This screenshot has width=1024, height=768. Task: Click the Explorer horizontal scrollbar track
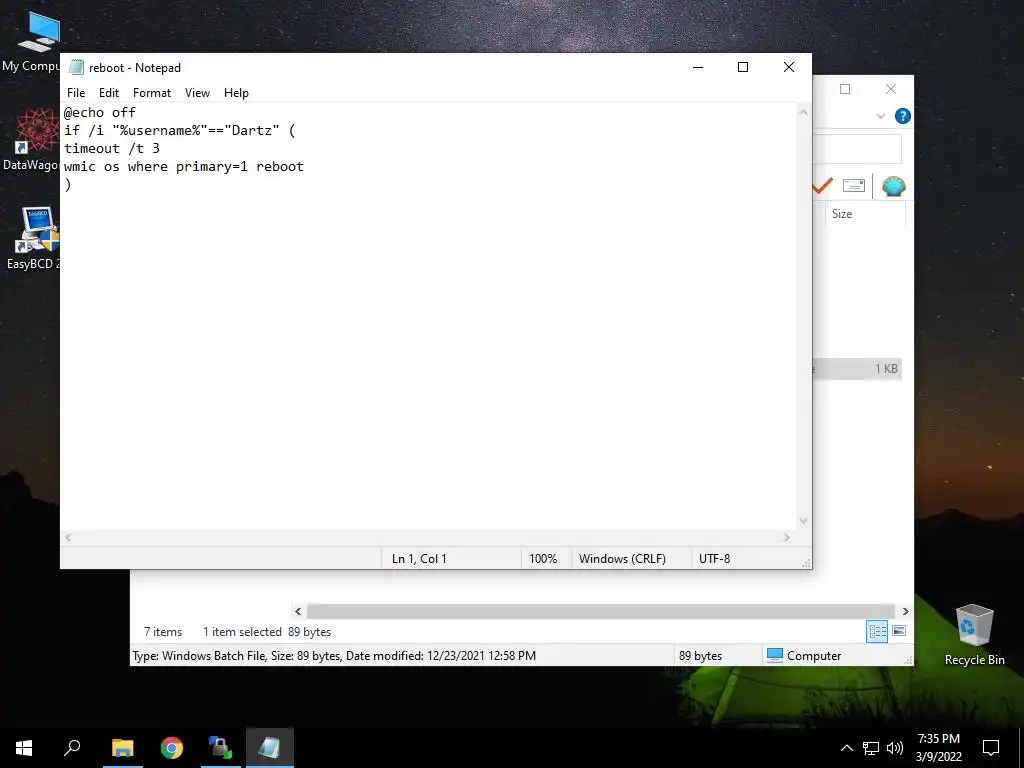pos(601,611)
